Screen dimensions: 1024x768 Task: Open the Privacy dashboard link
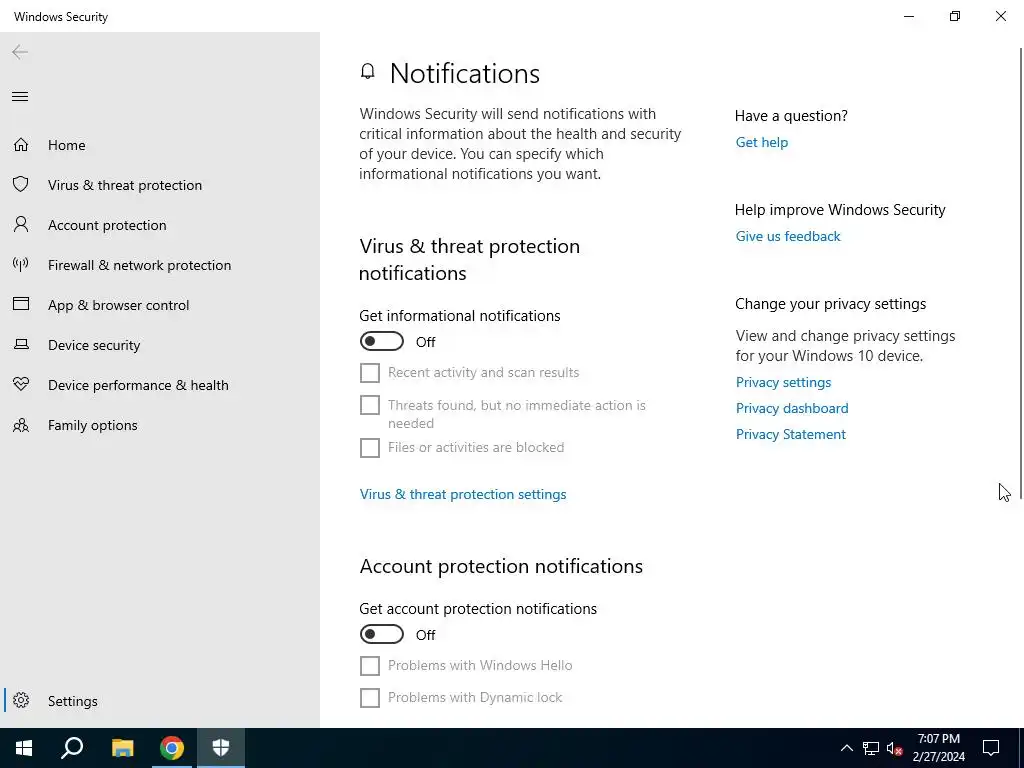[x=792, y=408]
